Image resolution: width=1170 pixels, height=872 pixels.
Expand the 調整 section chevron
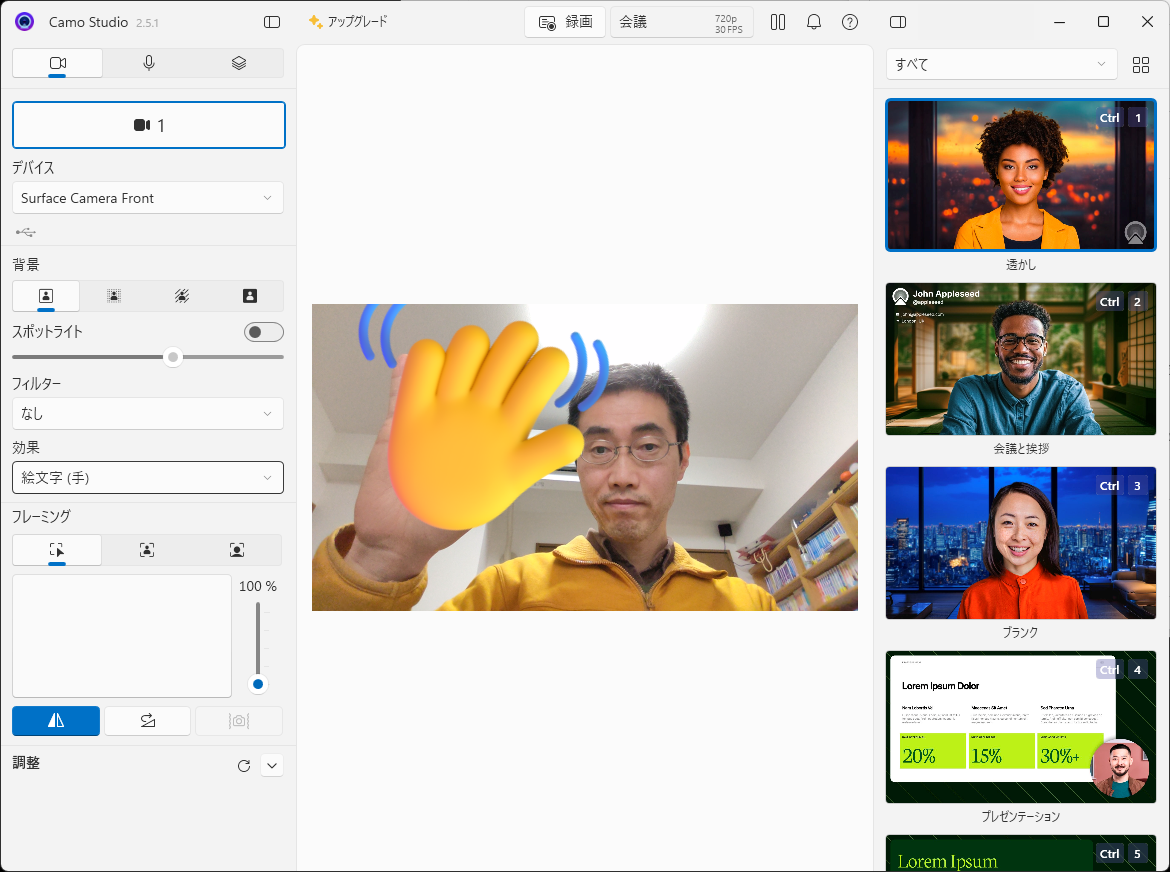(272, 766)
